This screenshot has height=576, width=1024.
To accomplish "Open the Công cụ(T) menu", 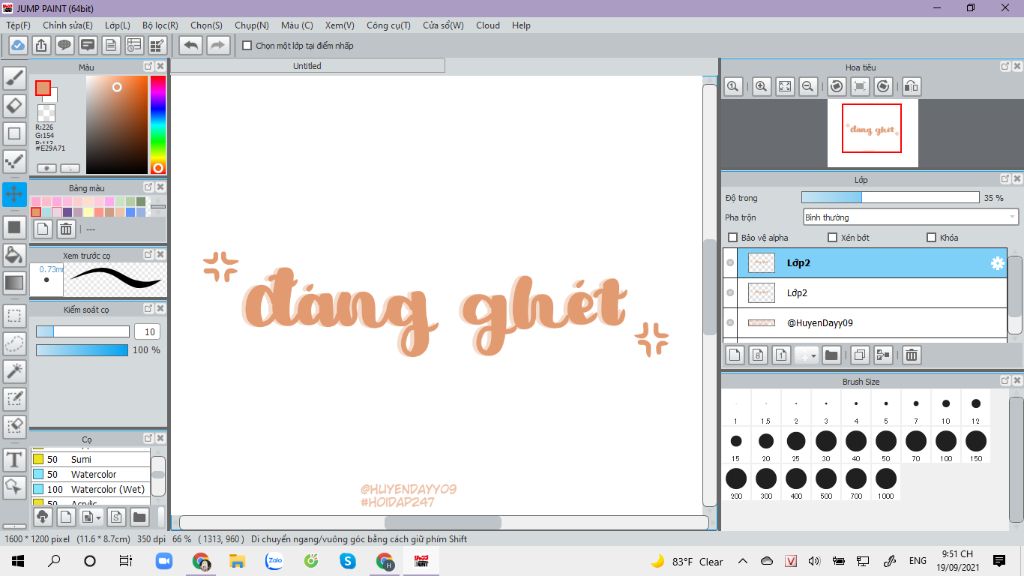I will click(x=389, y=25).
